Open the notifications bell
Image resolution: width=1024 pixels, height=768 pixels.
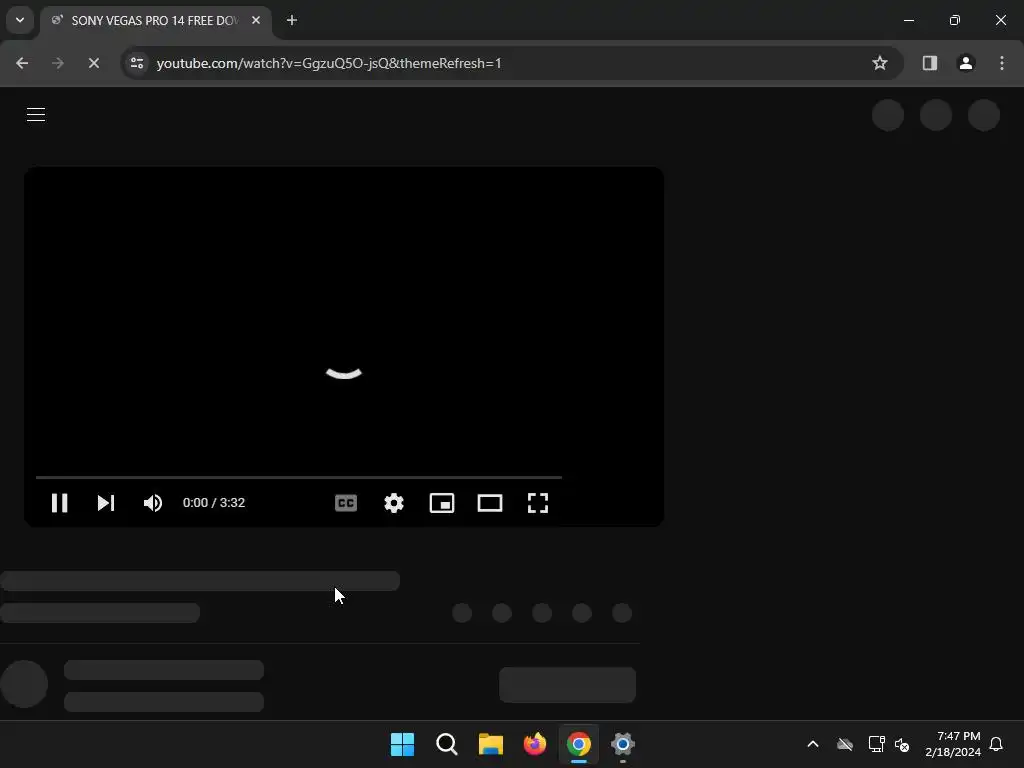[x=996, y=744]
